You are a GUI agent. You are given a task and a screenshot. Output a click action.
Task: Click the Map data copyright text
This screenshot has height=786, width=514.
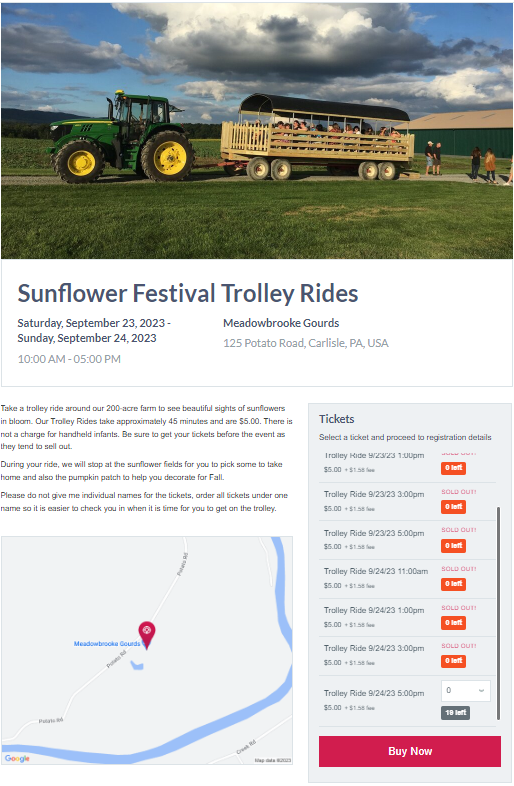point(273,760)
